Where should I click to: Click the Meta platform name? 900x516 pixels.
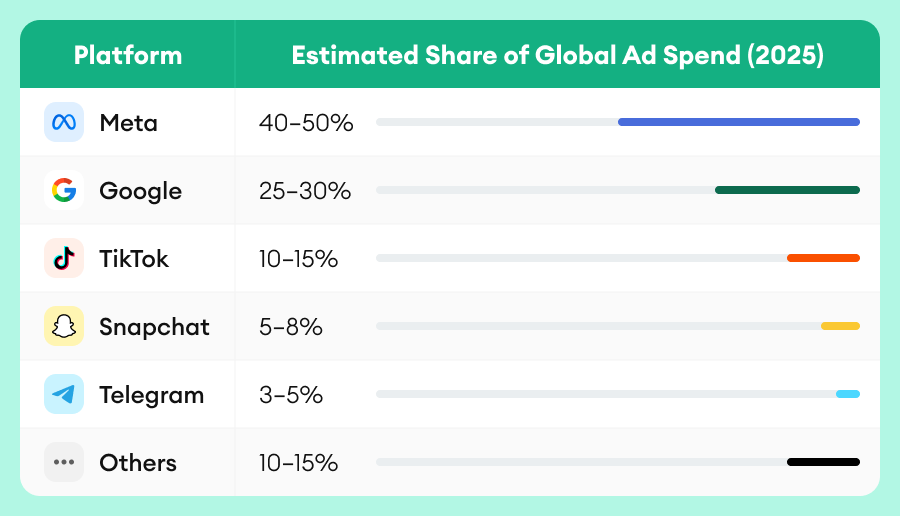[x=128, y=123]
